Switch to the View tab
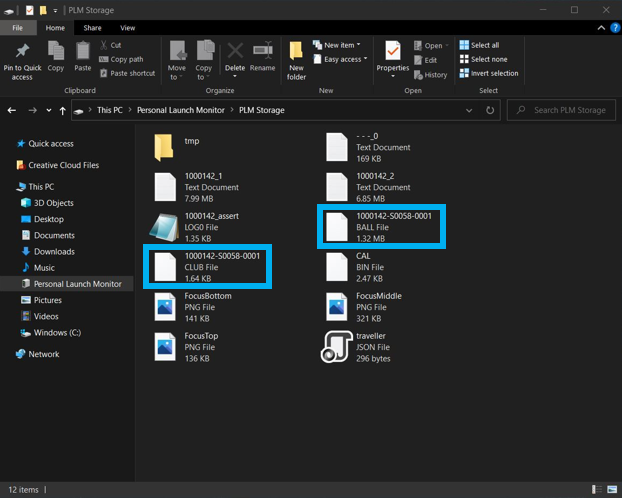 point(128,28)
